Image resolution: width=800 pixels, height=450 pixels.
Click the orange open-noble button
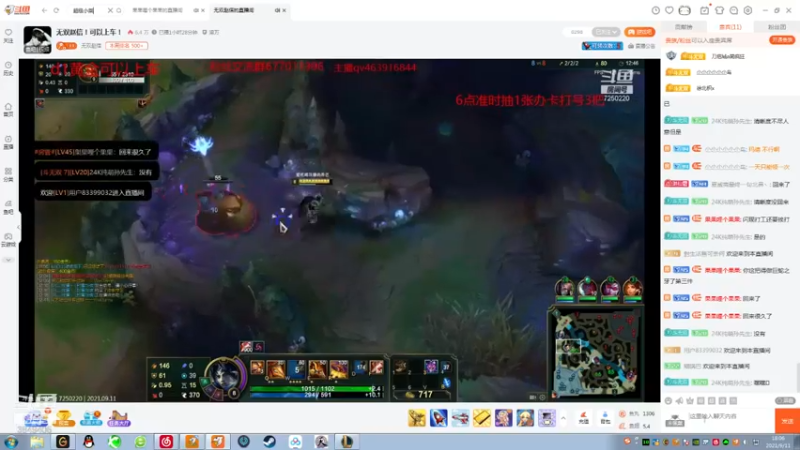(x=782, y=40)
